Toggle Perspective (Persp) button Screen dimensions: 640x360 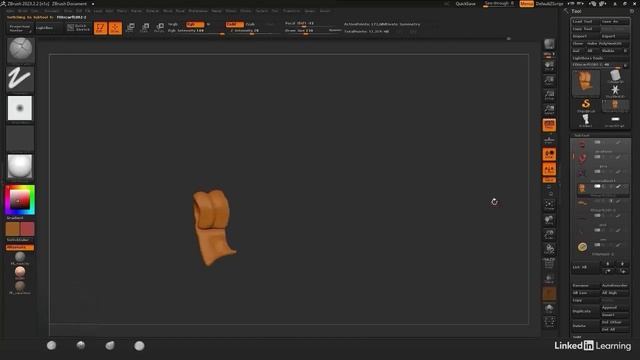pos(549,125)
